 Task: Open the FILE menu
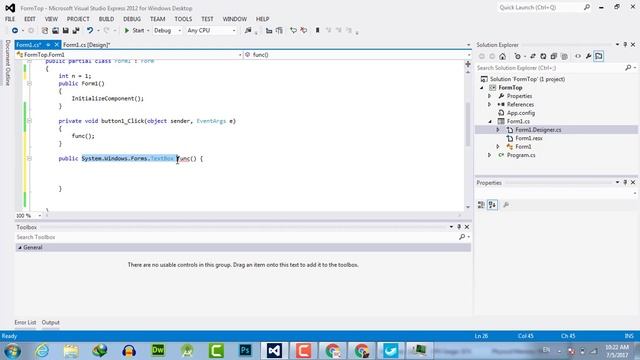click(10, 19)
